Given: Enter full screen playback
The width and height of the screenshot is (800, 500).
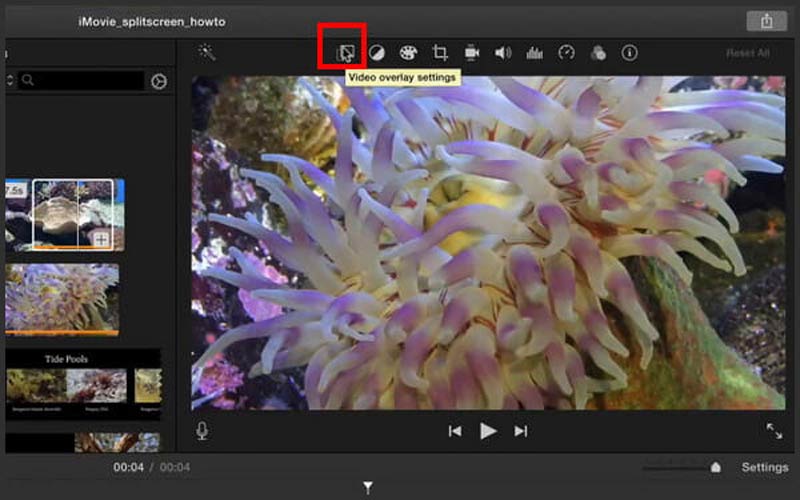Looking at the screenshot, I should [x=774, y=431].
